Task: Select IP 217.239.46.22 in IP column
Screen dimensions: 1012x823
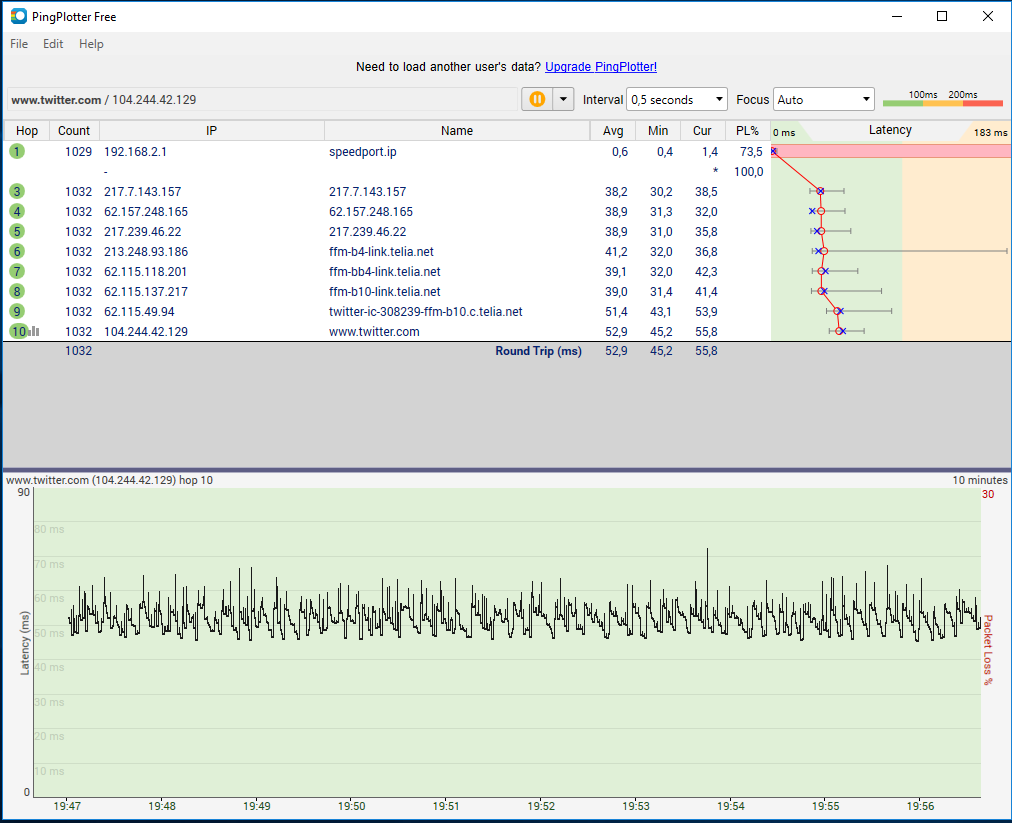Action: click(x=143, y=231)
